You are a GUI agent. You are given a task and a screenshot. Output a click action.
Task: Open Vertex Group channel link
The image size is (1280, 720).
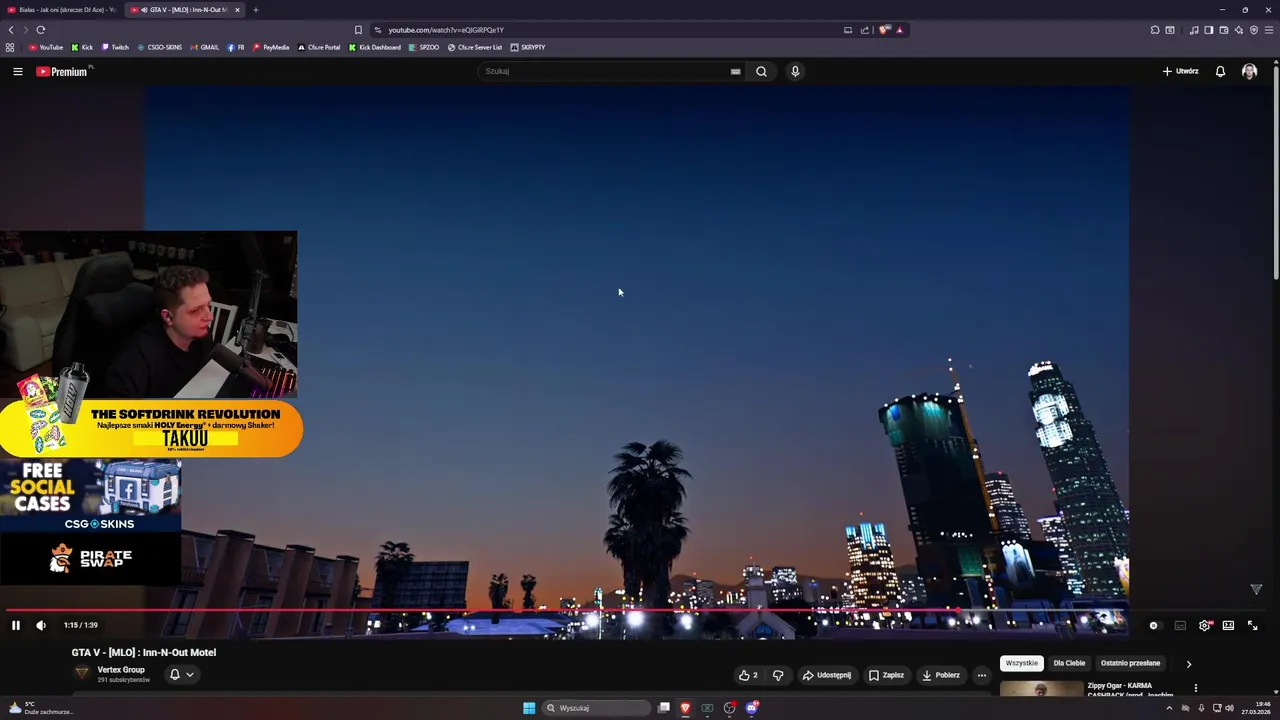click(121, 669)
